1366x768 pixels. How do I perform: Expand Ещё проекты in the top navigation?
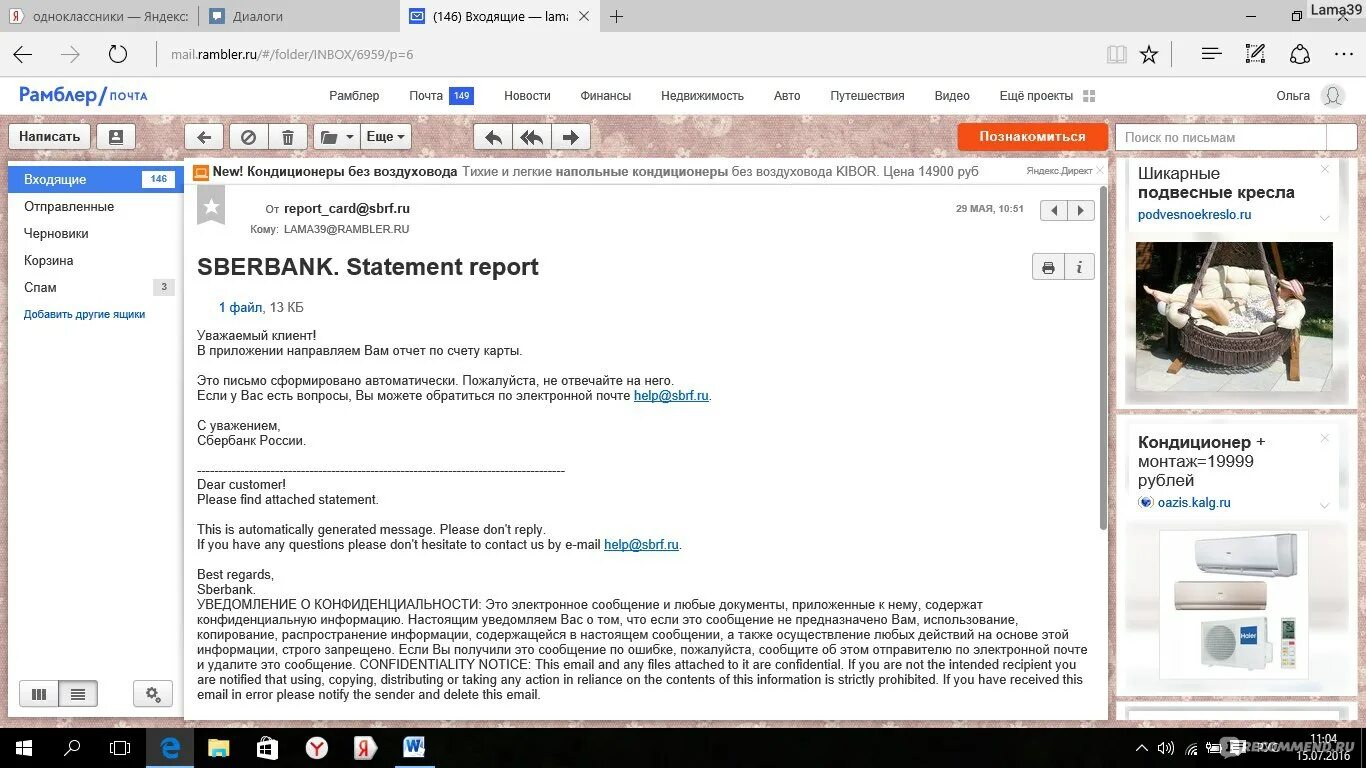[1047, 96]
